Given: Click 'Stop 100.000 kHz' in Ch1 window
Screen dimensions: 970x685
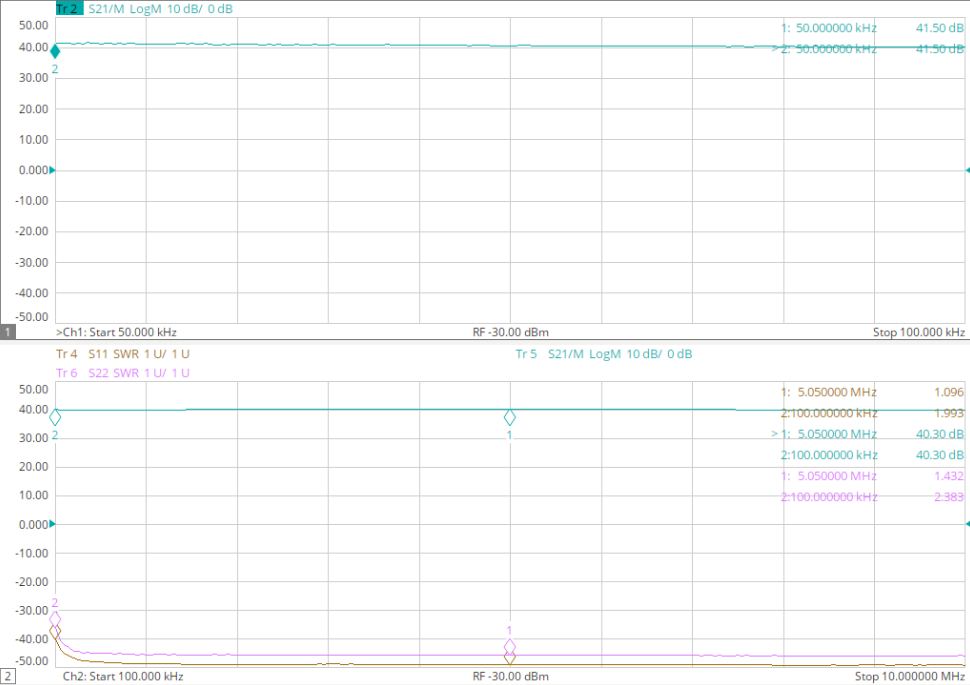Looking at the screenshot, I should pyautogui.click(x=919, y=332).
